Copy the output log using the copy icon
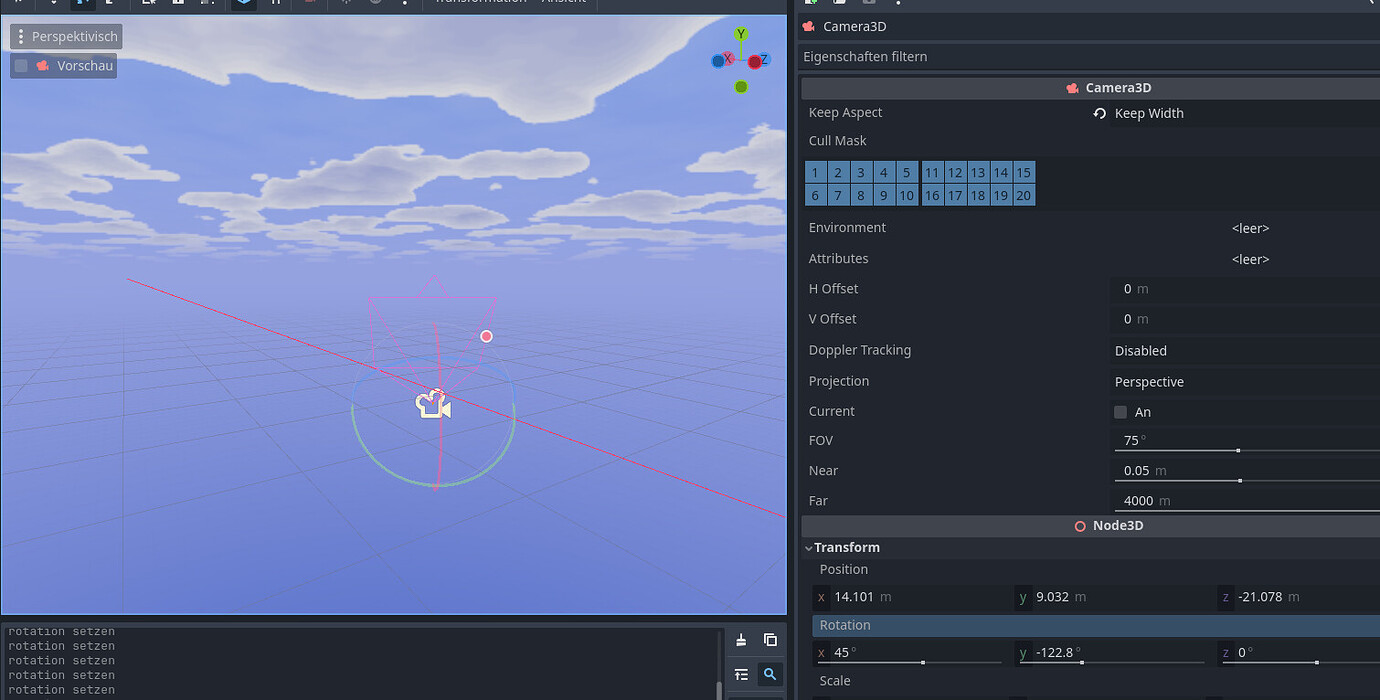 pos(770,640)
